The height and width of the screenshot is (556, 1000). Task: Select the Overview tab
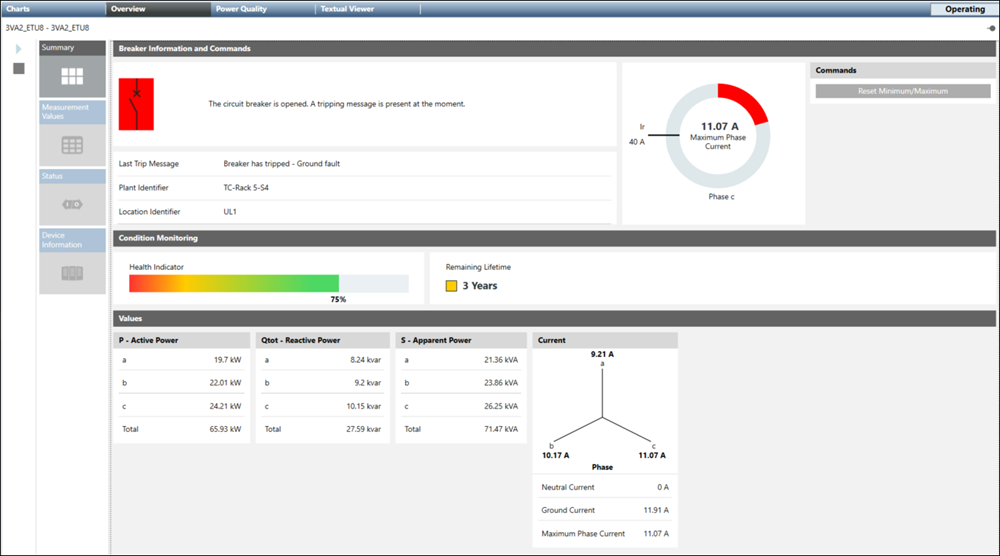(128, 9)
